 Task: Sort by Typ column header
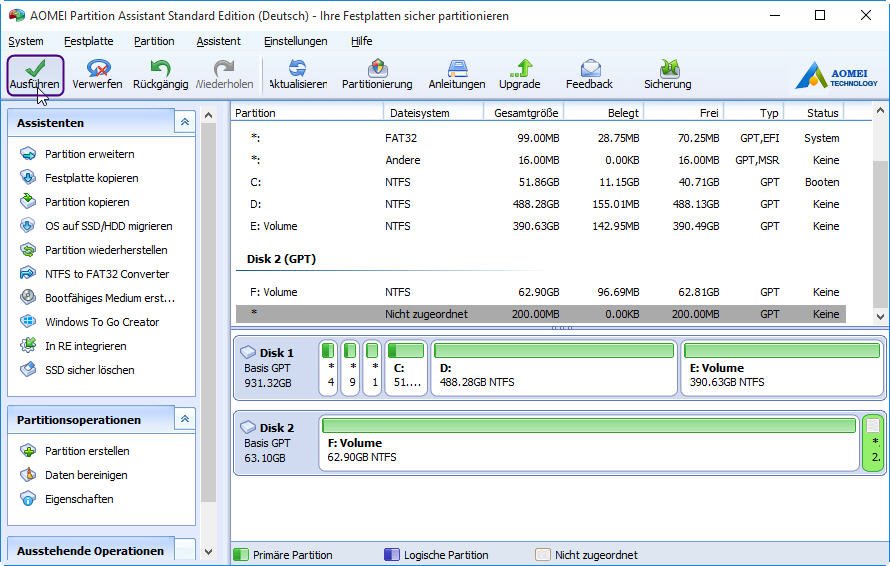(x=754, y=113)
